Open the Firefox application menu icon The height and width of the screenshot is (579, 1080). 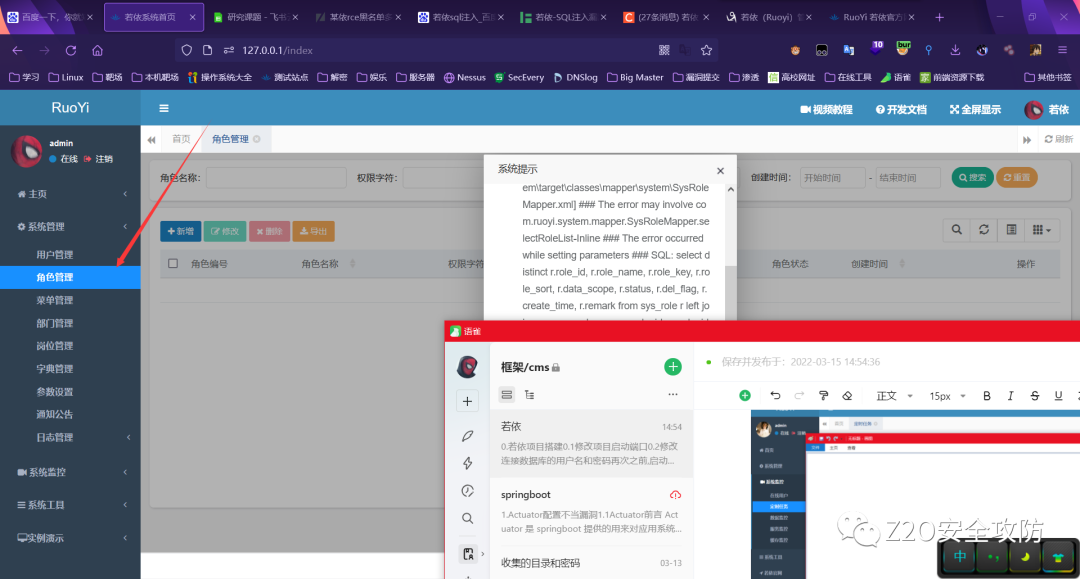(1063, 50)
